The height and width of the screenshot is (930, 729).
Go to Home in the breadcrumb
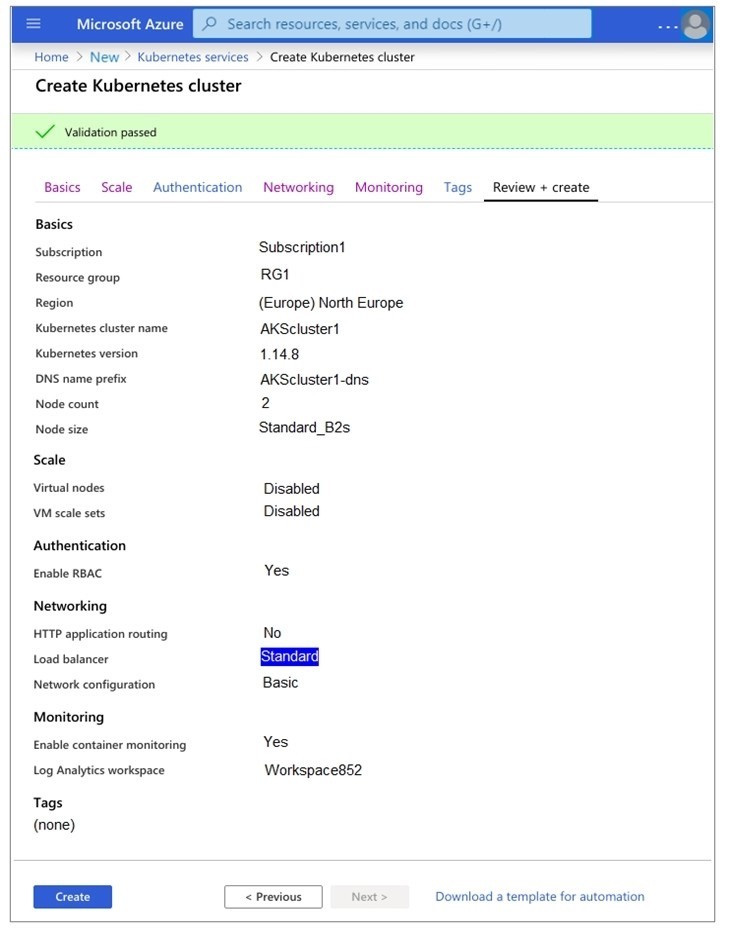point(51,57)
